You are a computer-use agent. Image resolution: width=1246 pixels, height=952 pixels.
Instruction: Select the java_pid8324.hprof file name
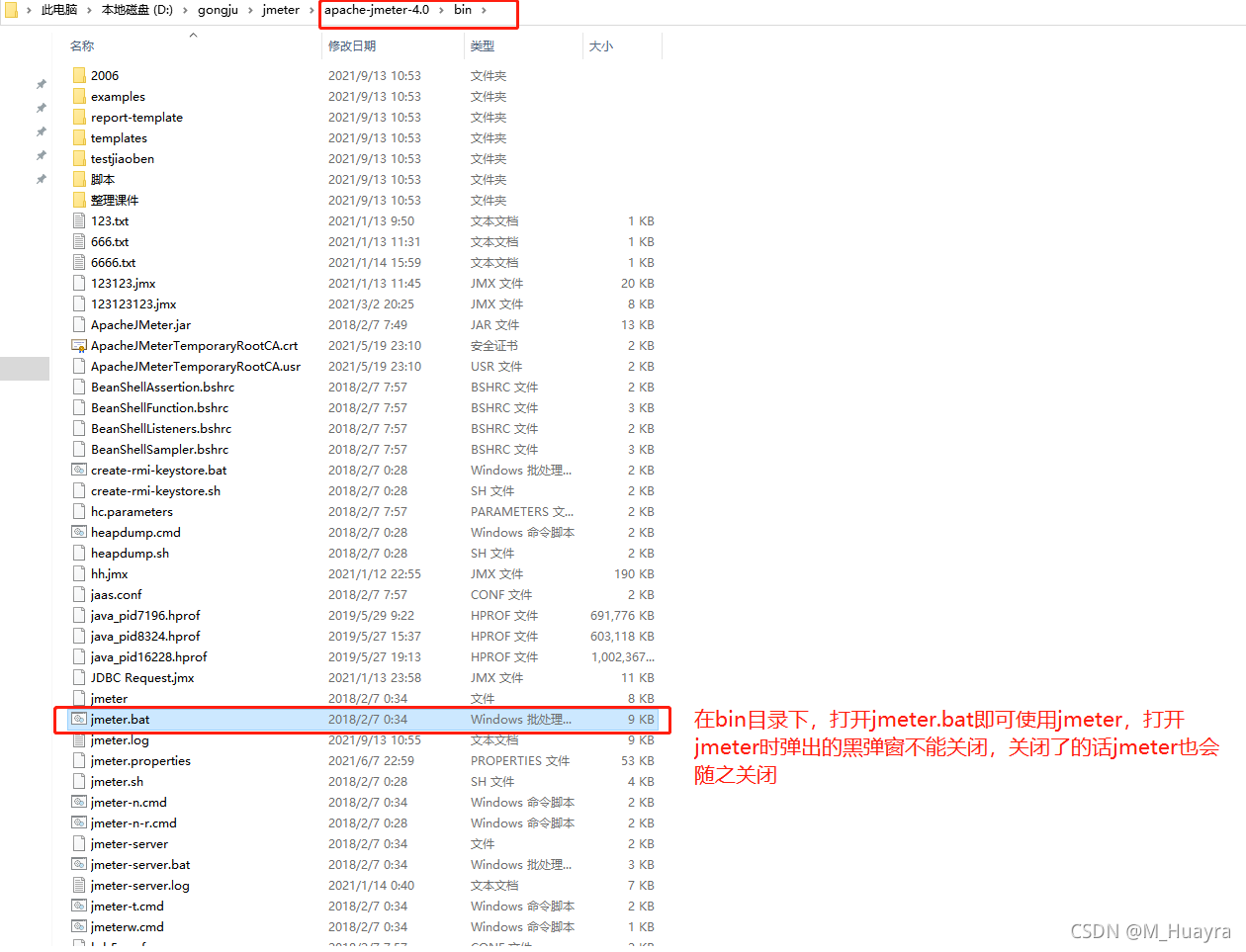[x=145, y=636]
